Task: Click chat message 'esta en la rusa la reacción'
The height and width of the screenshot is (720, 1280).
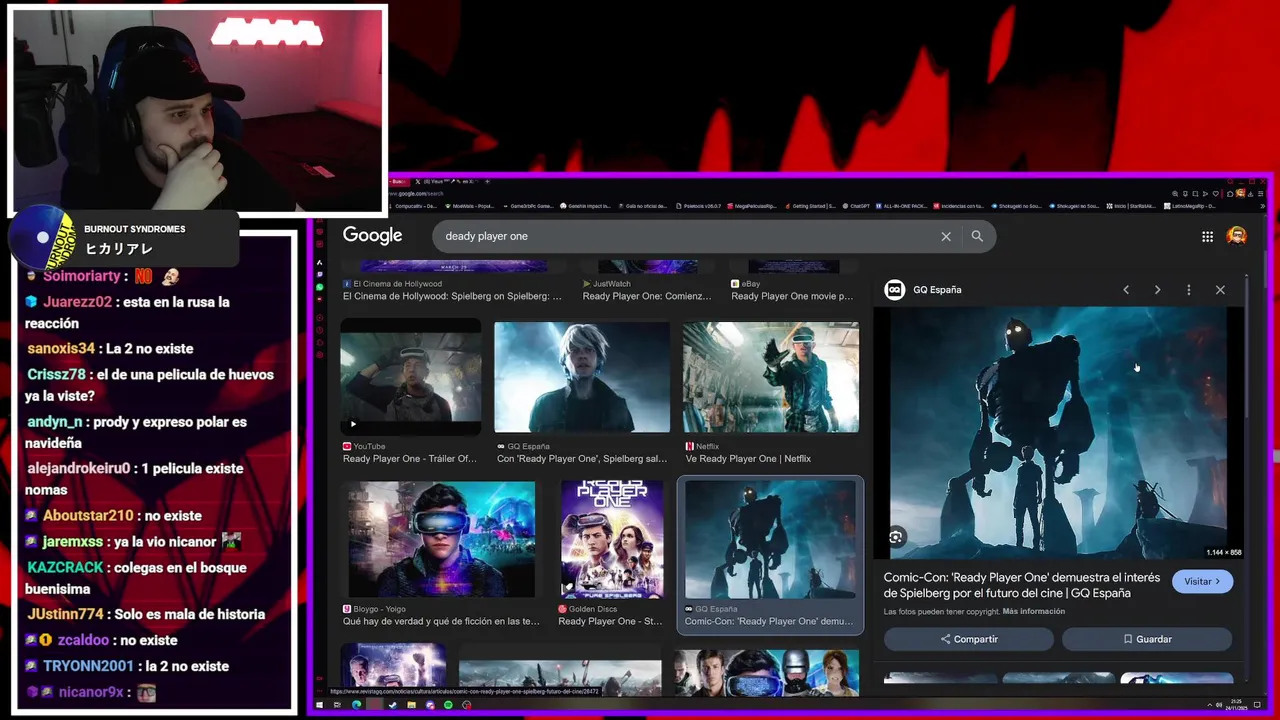Action: click(127, 312)
